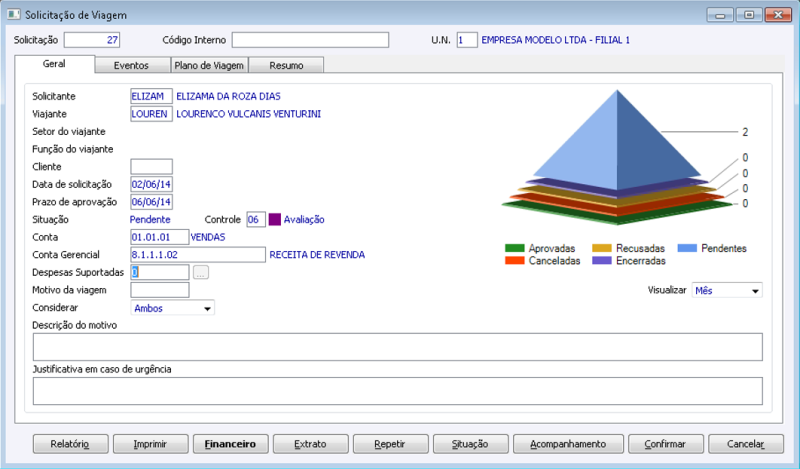Screen dimensions: 800x469
Task: Click the Solicitante code field ELIZAM
Action: pos(152,96)
